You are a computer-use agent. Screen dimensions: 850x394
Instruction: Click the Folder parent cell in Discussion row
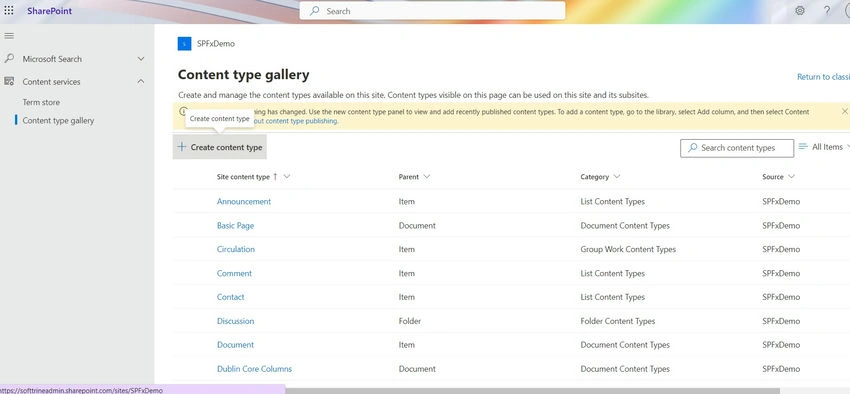(410, 321)
